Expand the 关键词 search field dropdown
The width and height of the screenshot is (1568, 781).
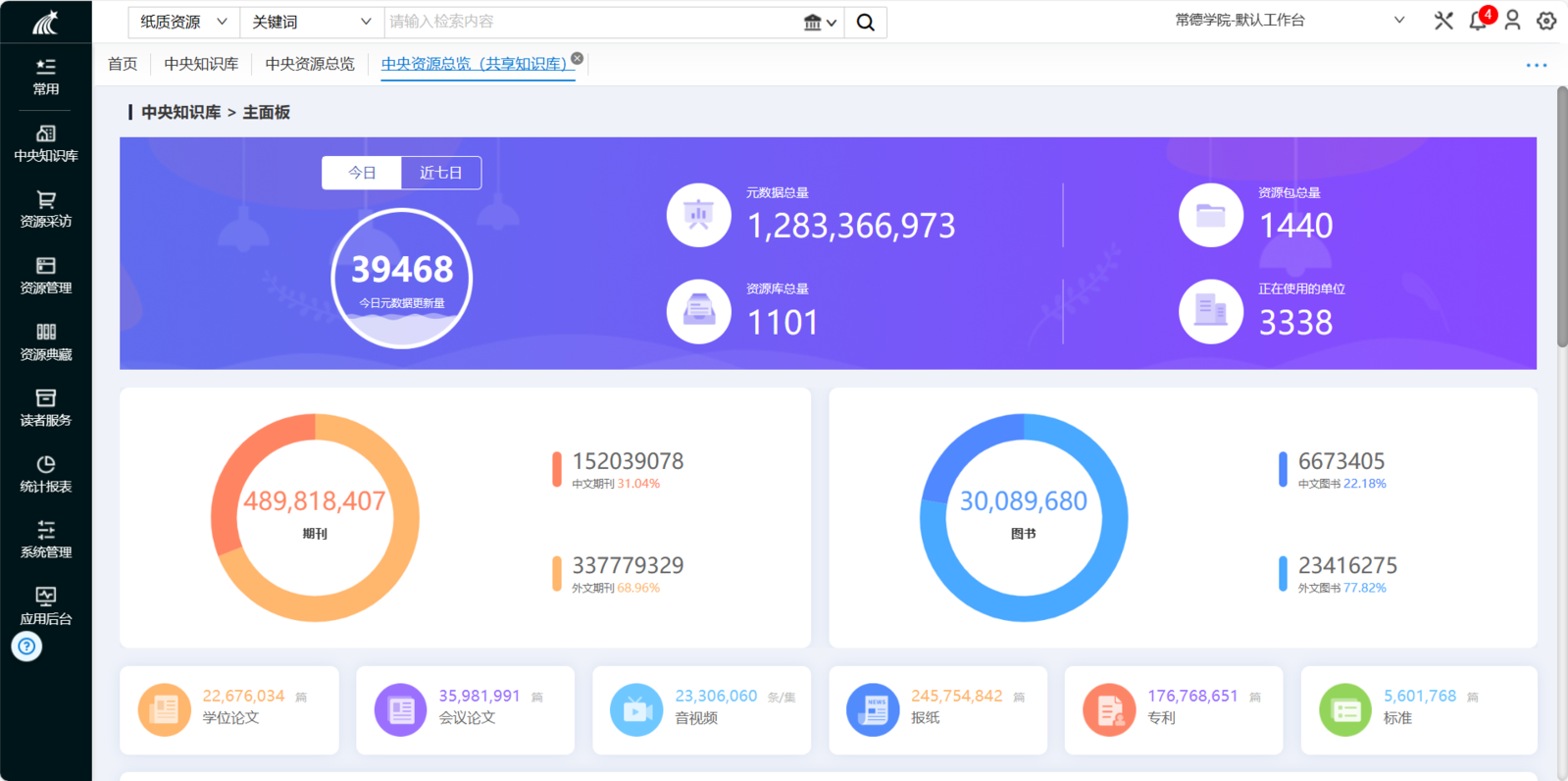311,22
